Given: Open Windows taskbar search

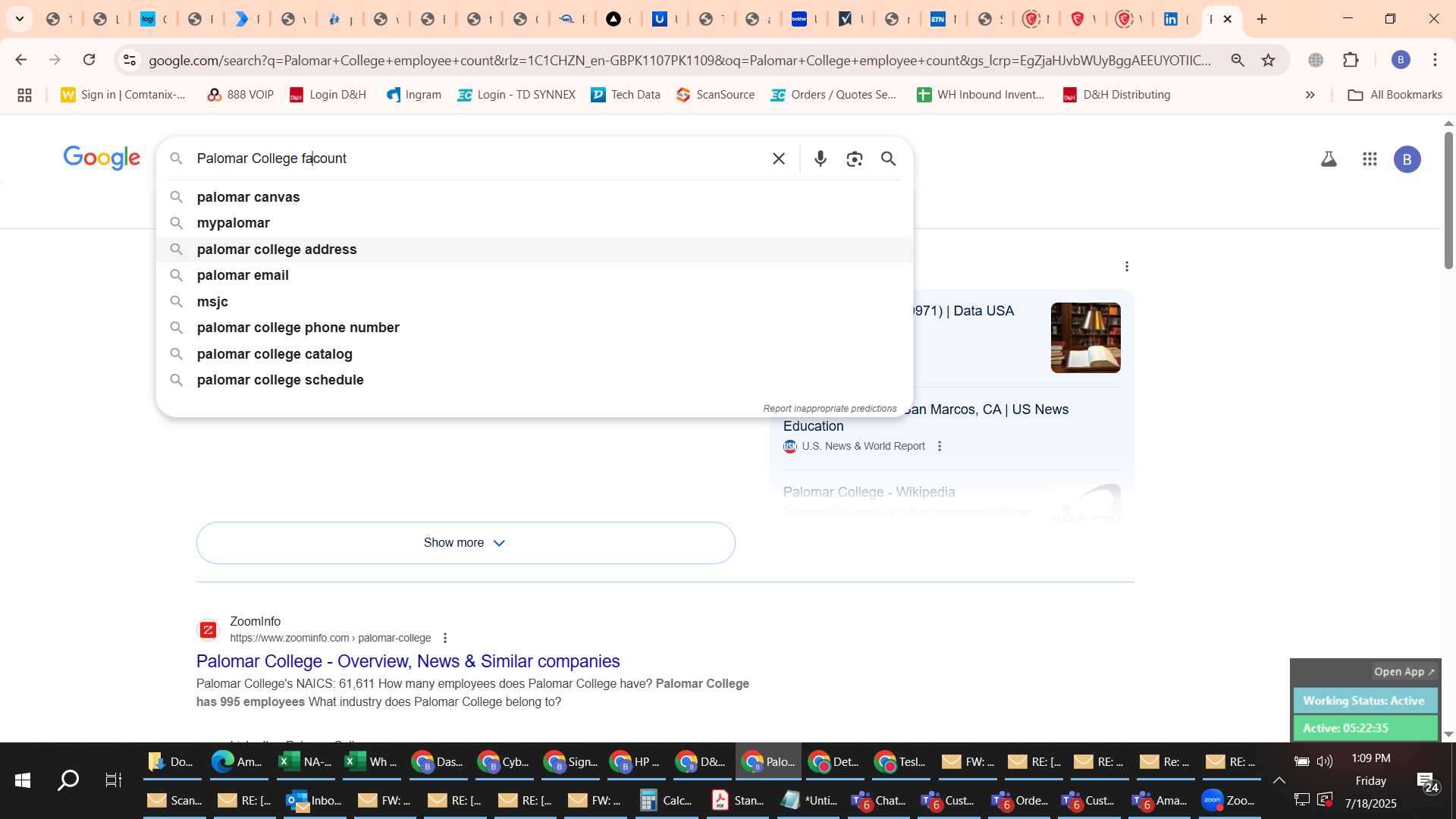Looking at the screenshot, I should click(x=68, y=780).
